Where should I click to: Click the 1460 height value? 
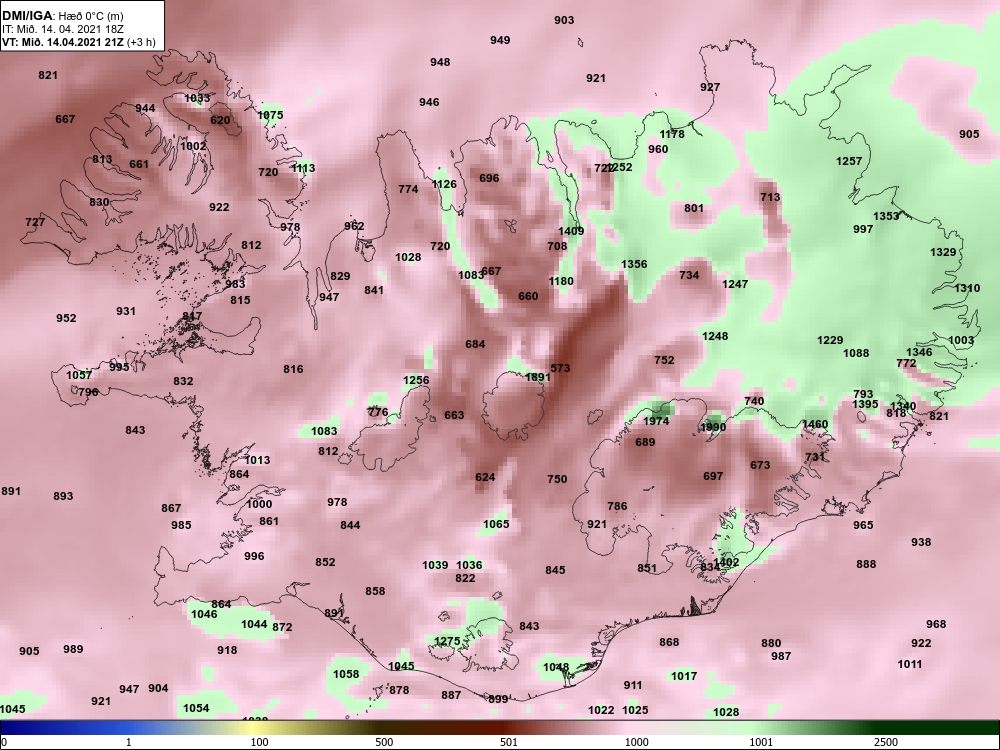[815, 425]
